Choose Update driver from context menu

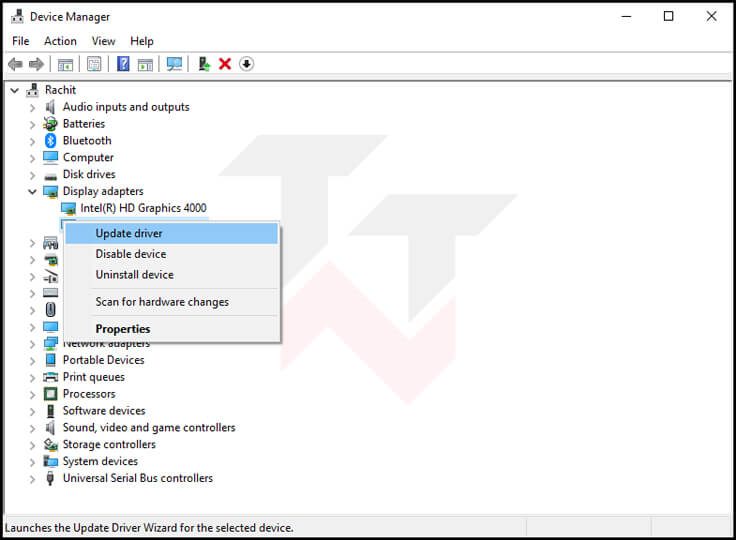click(172, 233)
